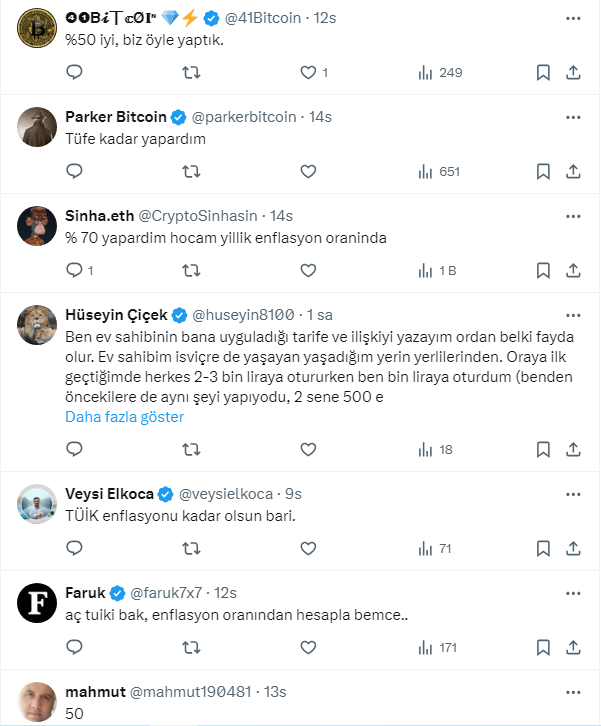The width and height of the screenshot is (601, 726).
Task: Click Faruk's profile avatar
Action: 38,602
